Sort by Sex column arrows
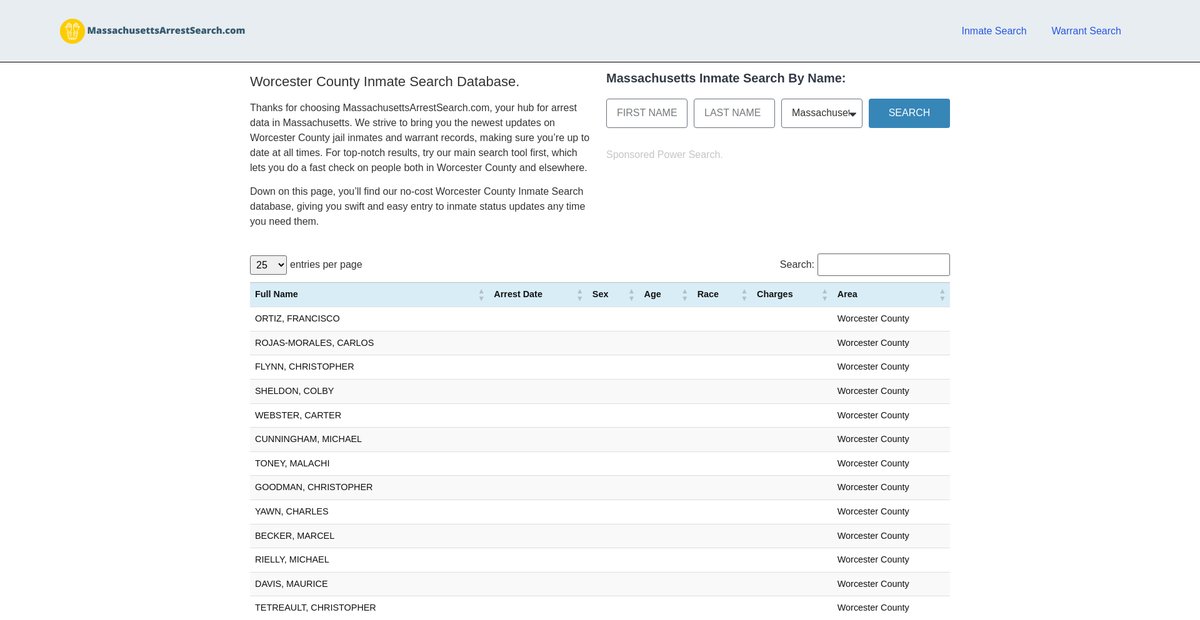 pos(631,295)
